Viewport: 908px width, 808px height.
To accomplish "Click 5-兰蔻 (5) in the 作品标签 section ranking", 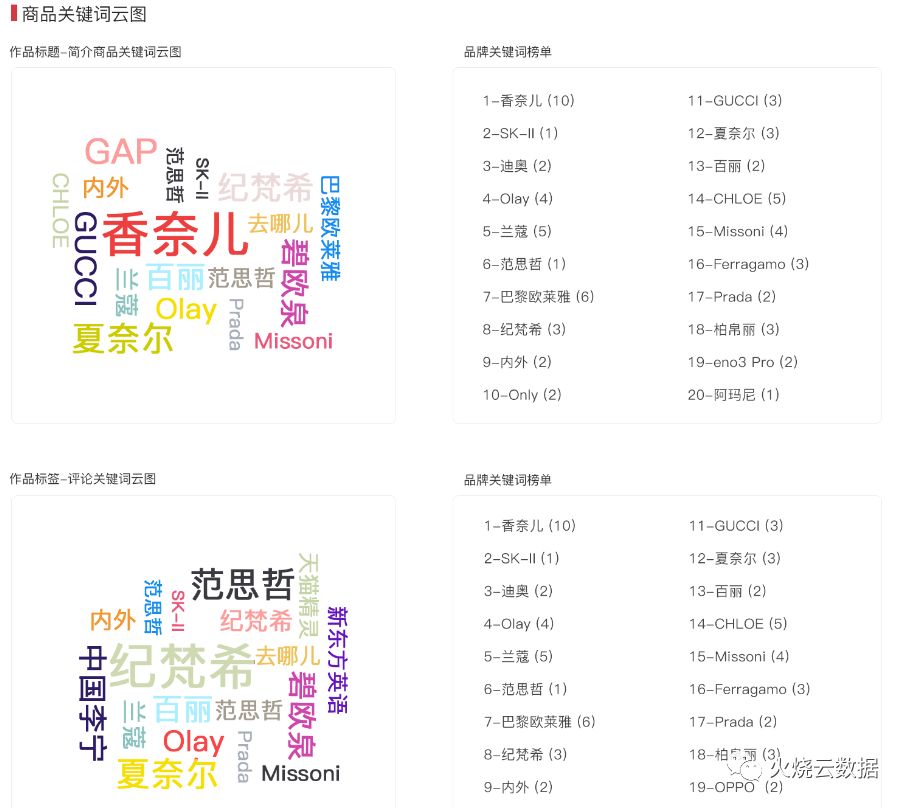I will (518, 657).
